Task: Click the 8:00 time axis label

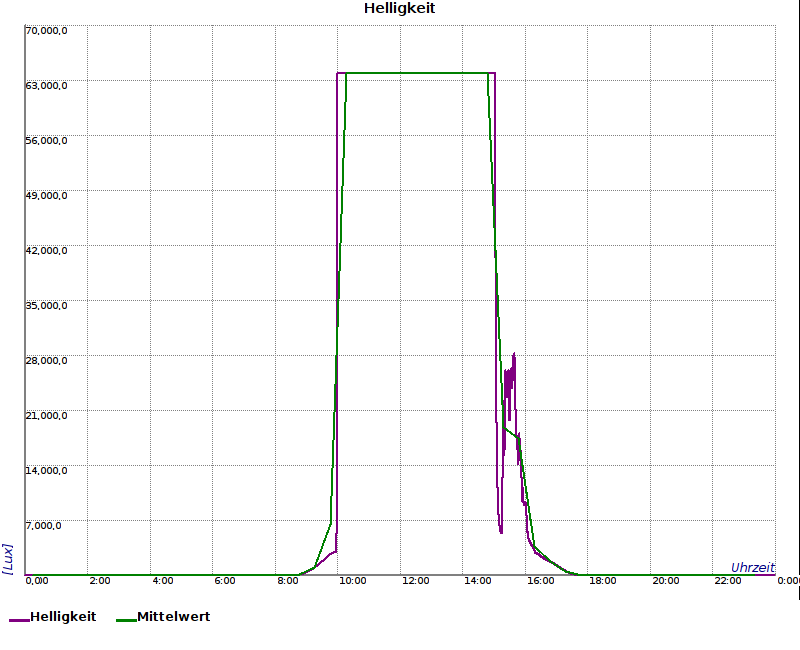Action: point(288,581)
